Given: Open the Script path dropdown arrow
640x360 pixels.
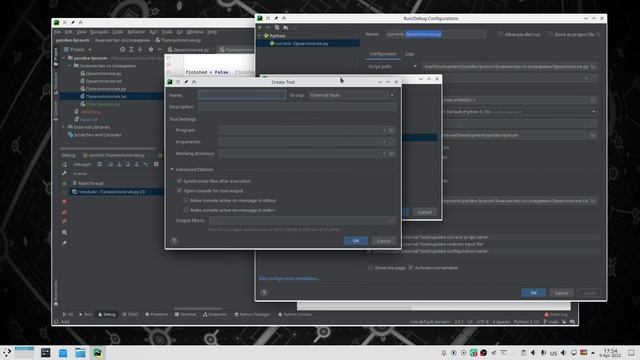Looking at the screenshot, I should tap(415, 66).
